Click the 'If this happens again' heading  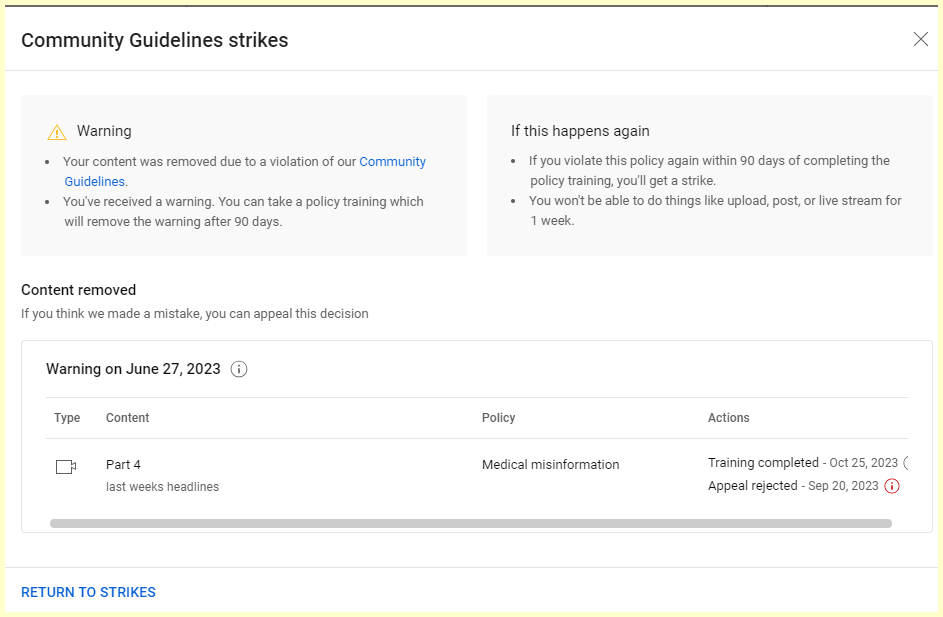[580, 131]
